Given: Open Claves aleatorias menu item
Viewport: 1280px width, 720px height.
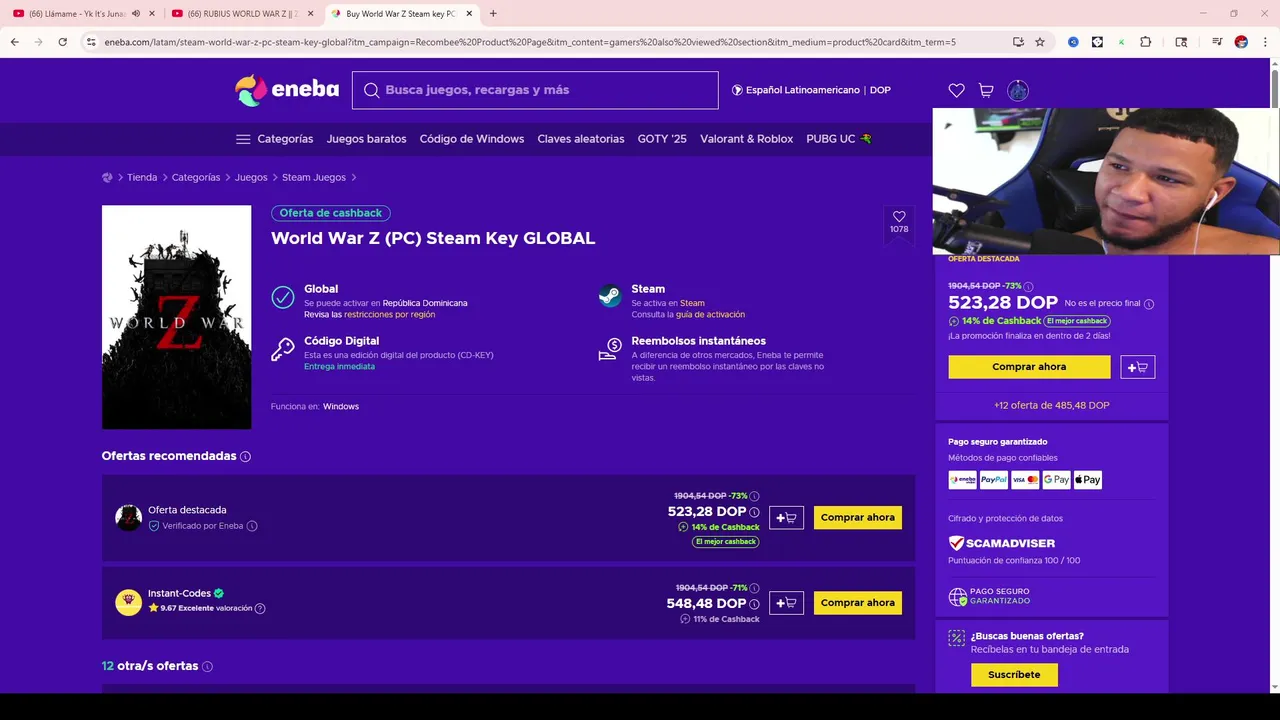Looking at the screenshot, I should 581,139.
